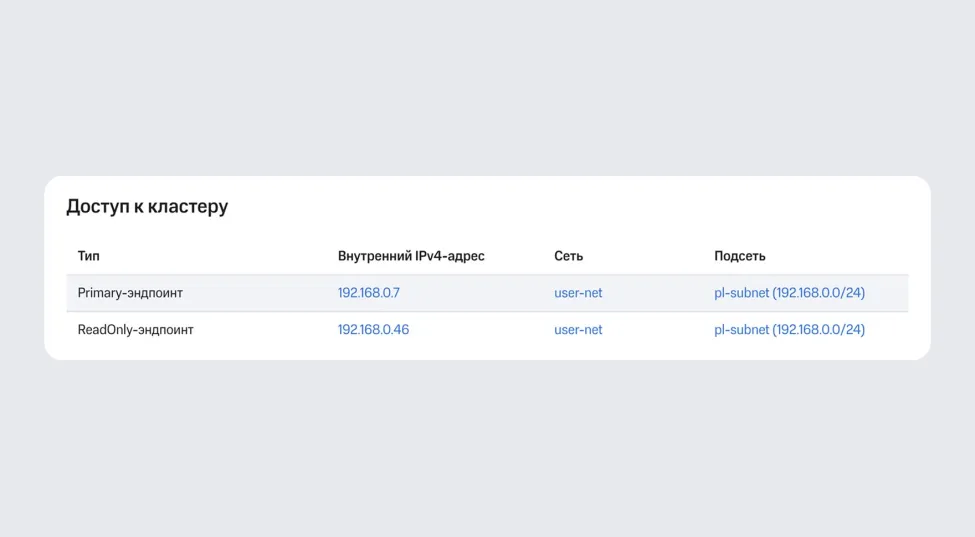Click the (192.168.0.0/24) text in ReadOnly row
975x537 pixels.
point(819,329)
